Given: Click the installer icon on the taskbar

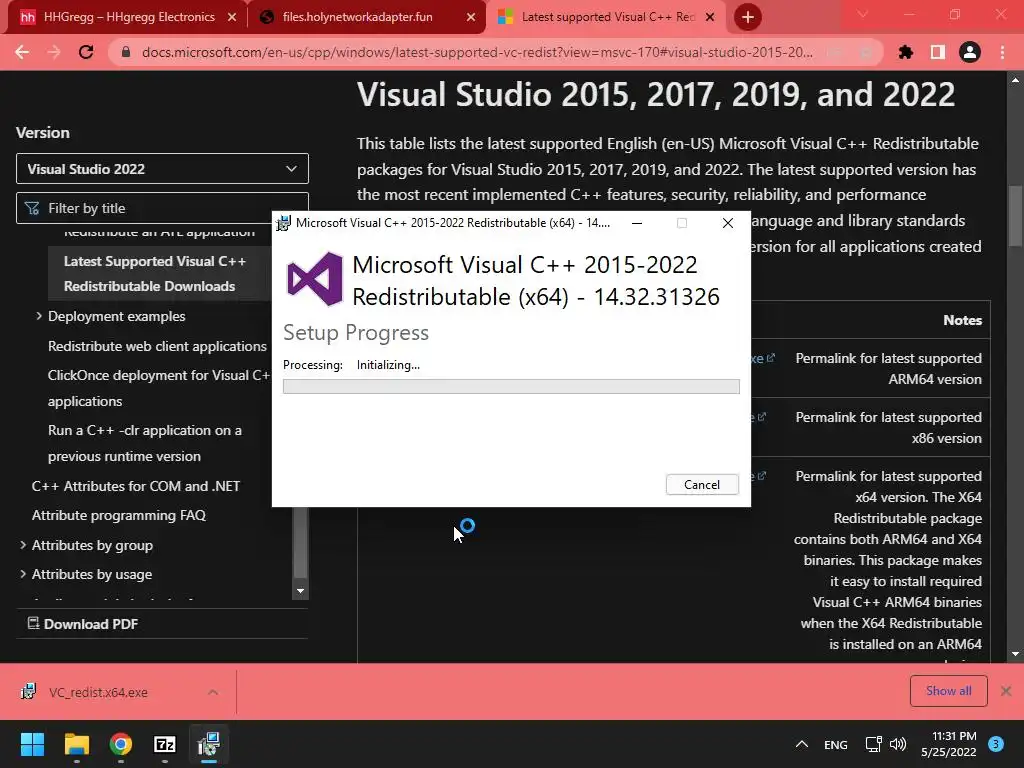Looking at the screenshot, I should click(209, 744).
